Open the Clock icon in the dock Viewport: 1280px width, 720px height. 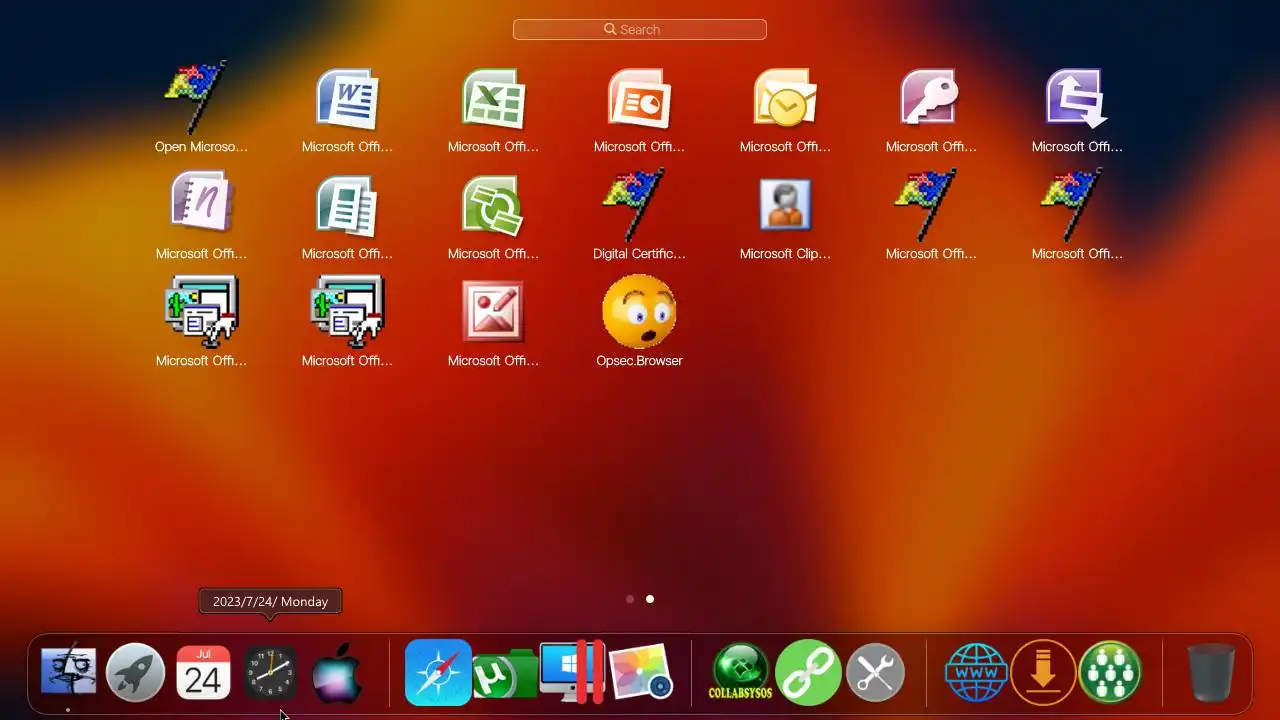pyautogui.click(x=270, y=673)
